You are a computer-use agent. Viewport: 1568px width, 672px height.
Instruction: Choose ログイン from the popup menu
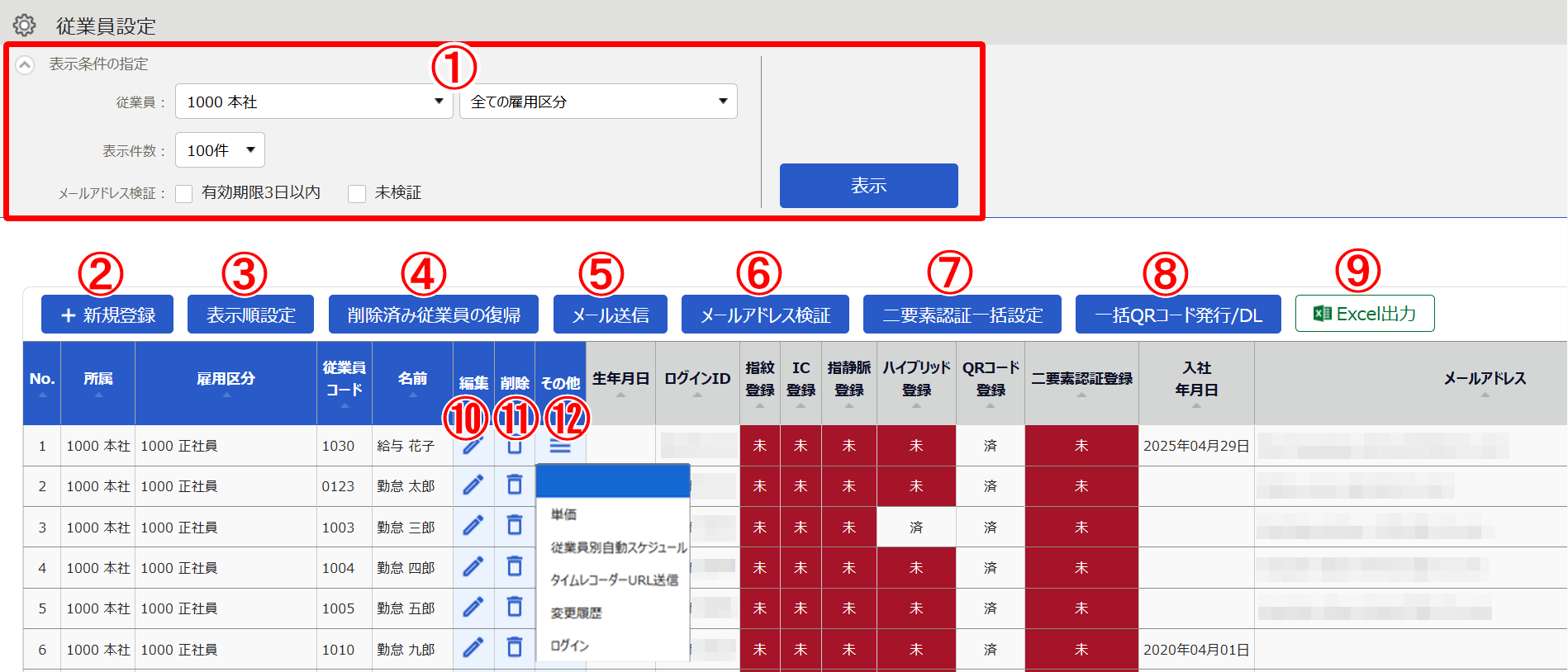click(x=613, y=645)
